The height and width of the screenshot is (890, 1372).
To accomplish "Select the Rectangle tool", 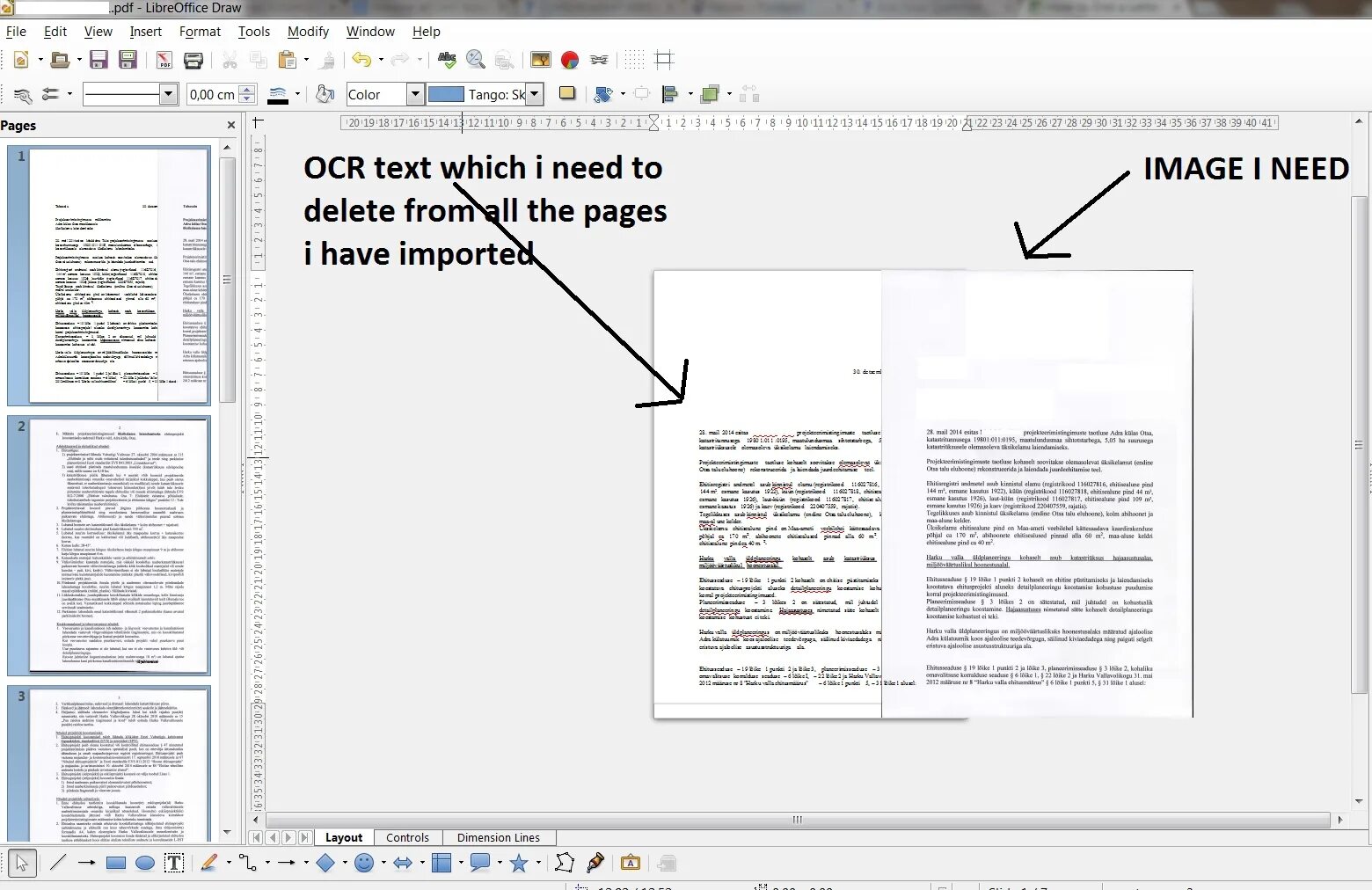I will pos(116,863).
